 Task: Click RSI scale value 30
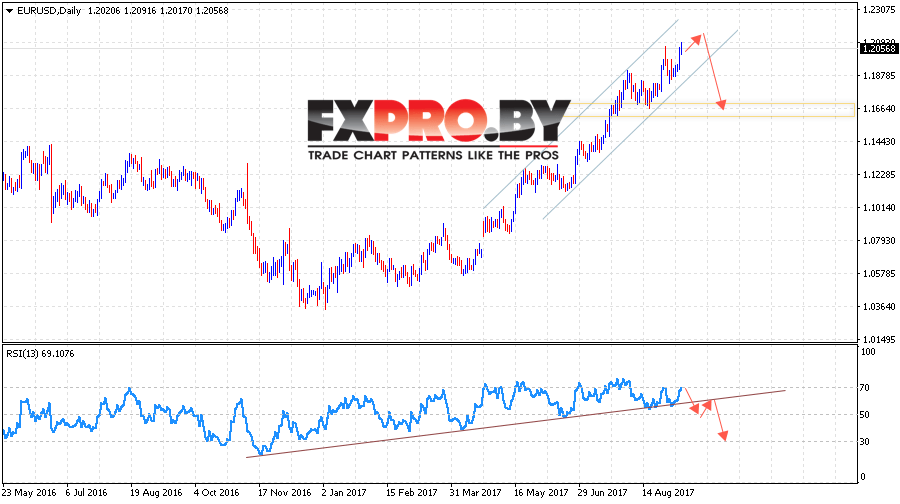866,441
